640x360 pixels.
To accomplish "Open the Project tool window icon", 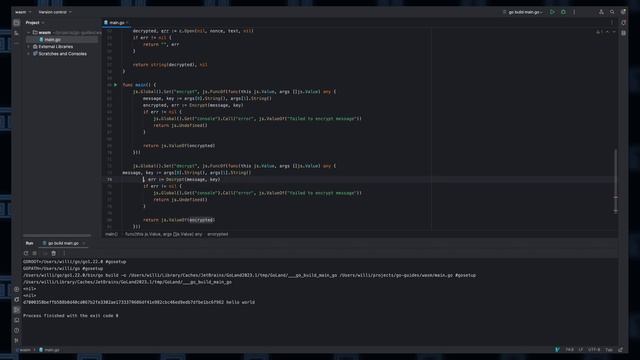I will 16,23.
